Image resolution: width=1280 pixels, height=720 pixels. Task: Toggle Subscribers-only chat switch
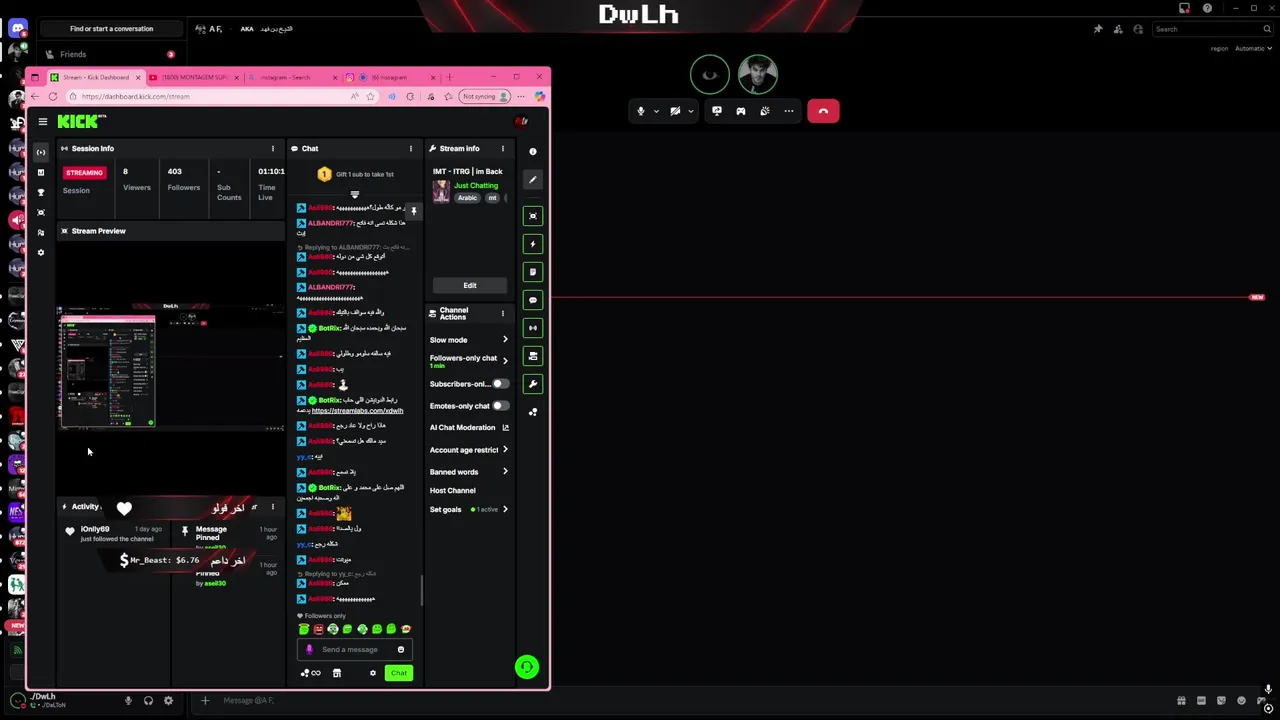(x=500, y=384)
